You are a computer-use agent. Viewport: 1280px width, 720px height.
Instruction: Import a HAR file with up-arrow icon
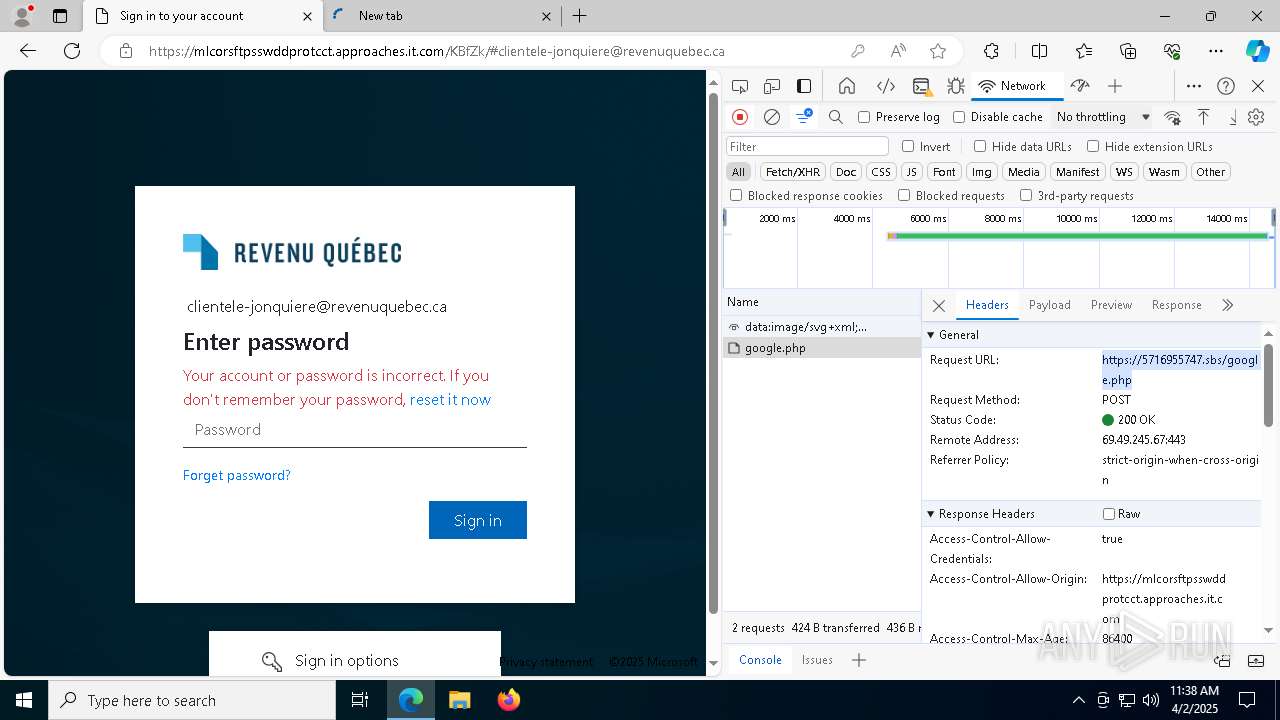(x=1204, y=117)
